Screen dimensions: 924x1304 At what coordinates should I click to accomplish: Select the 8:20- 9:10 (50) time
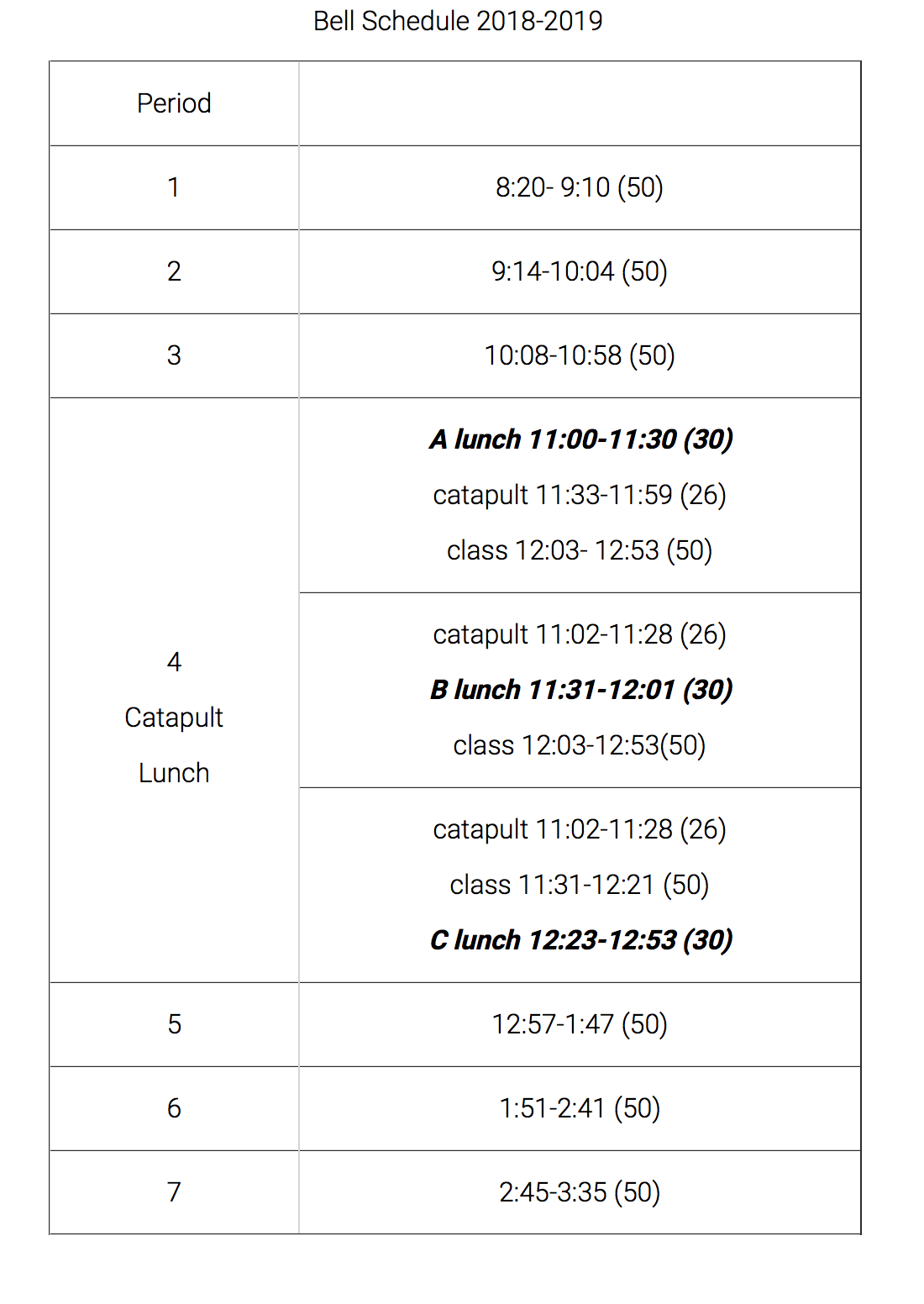pyautogui.click(x=580, y=187)
